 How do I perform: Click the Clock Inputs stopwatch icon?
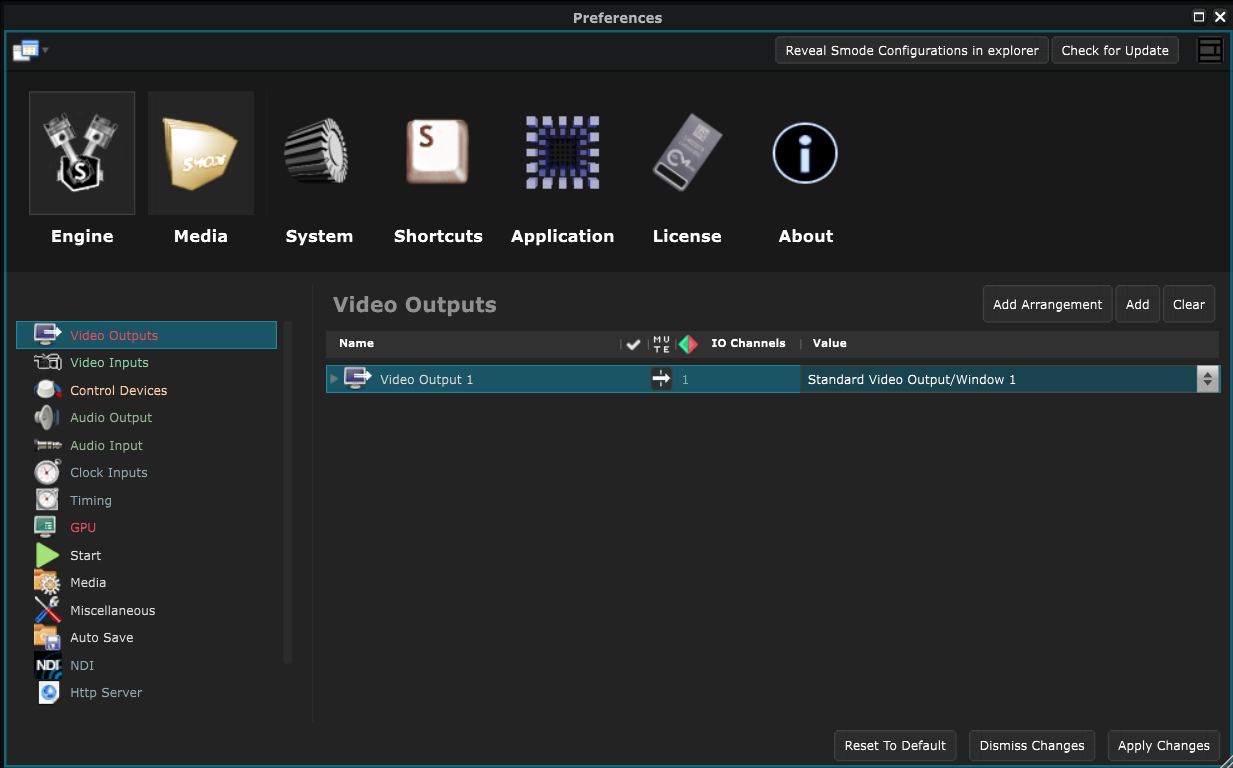point(47,472)
